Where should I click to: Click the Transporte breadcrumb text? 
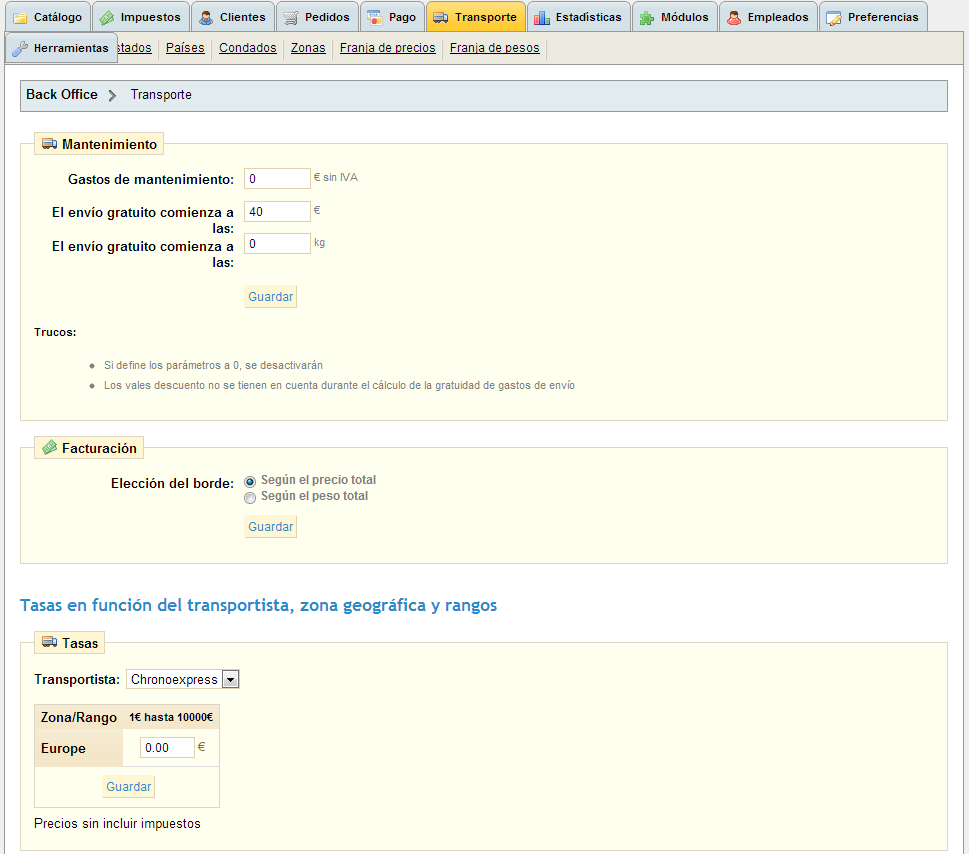(x=161, y=95)
